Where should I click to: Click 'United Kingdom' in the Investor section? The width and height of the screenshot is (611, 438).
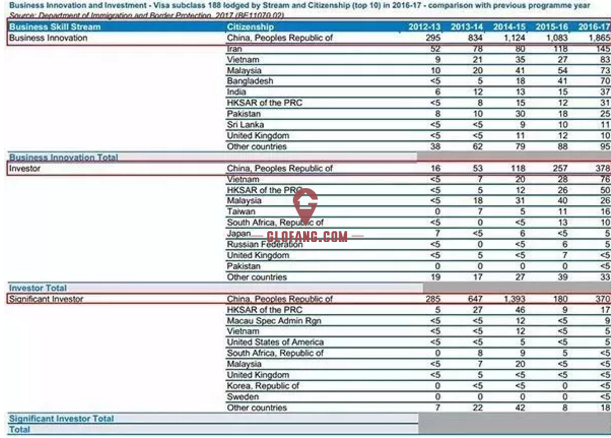point(258,255)
